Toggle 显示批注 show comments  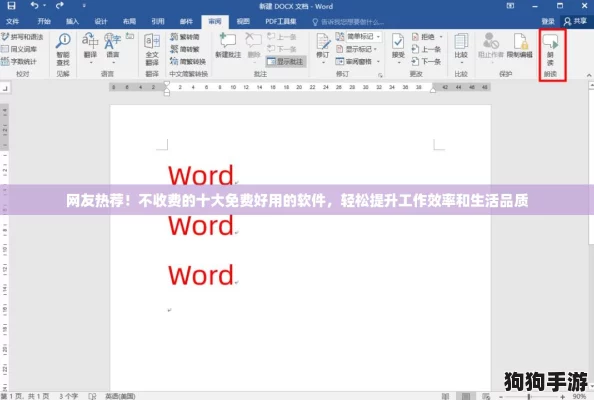coord(286,61)
